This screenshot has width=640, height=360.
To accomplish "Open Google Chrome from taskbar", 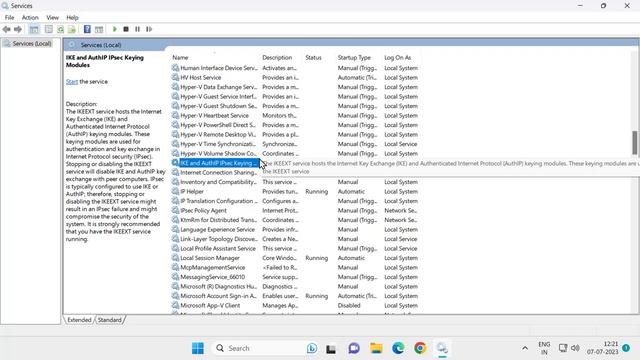I will pos(420,348).
